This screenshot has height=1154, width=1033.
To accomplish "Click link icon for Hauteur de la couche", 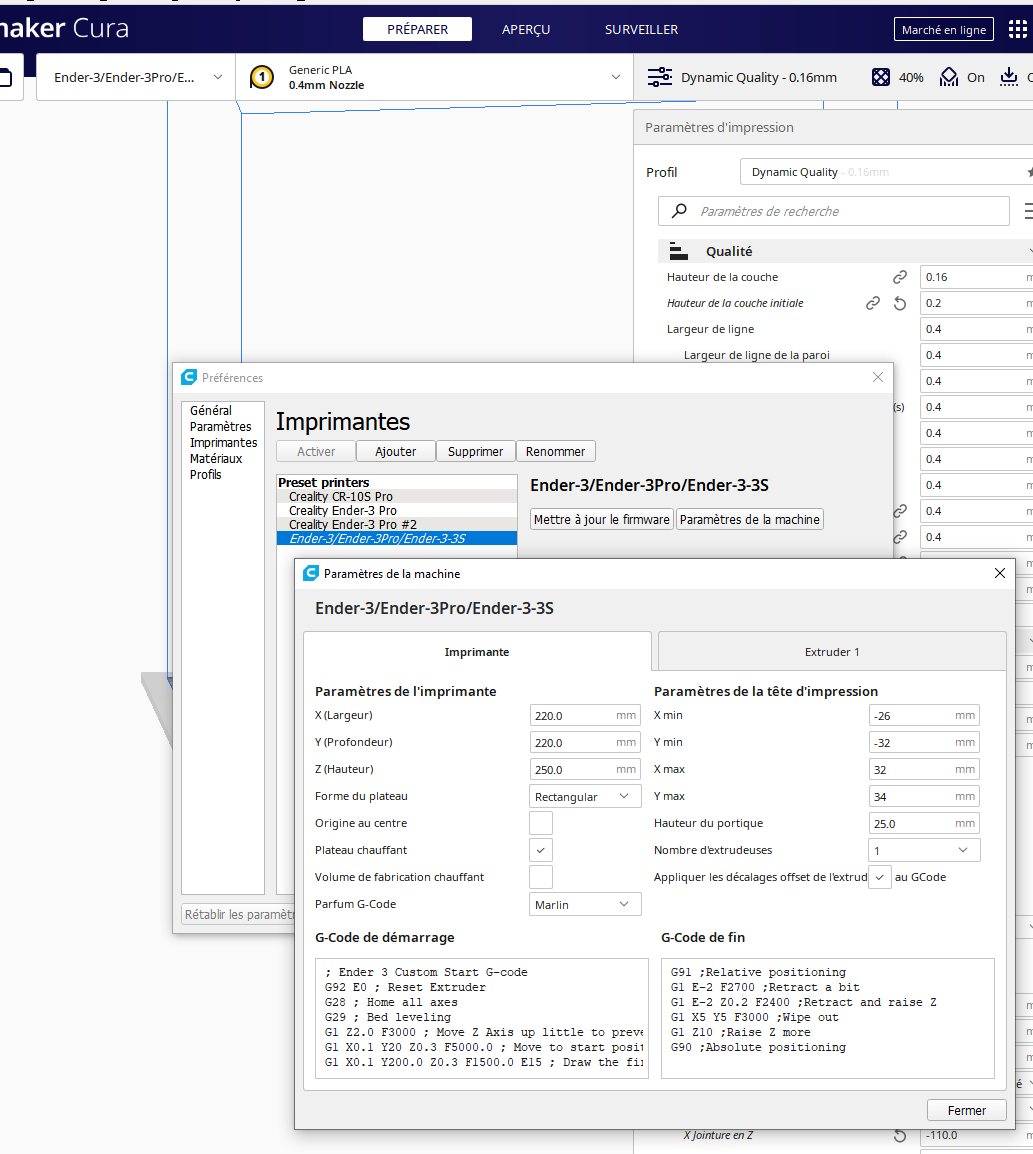I will coord(900,277).
